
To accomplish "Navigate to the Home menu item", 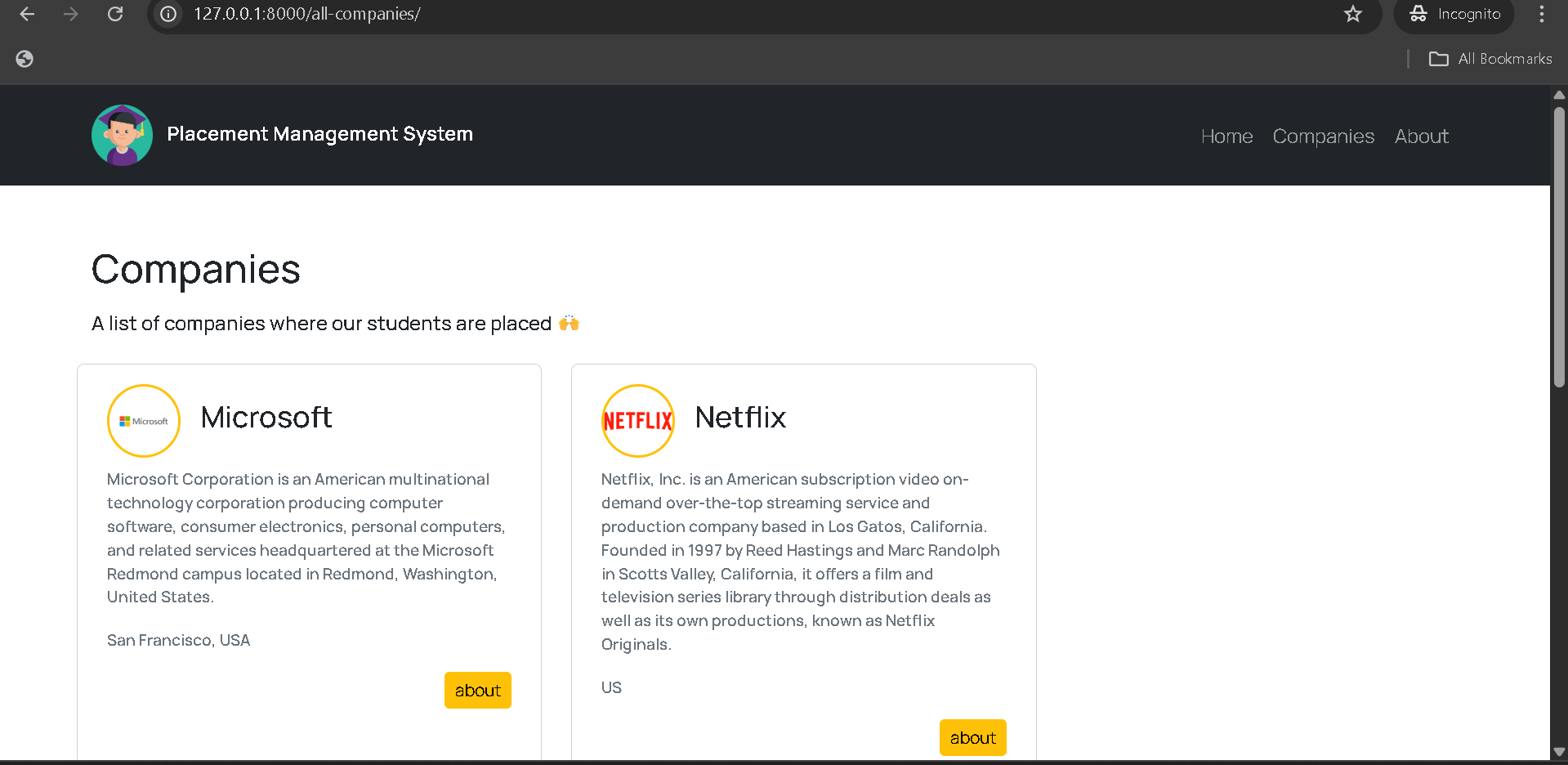I will click(1226, 136).
